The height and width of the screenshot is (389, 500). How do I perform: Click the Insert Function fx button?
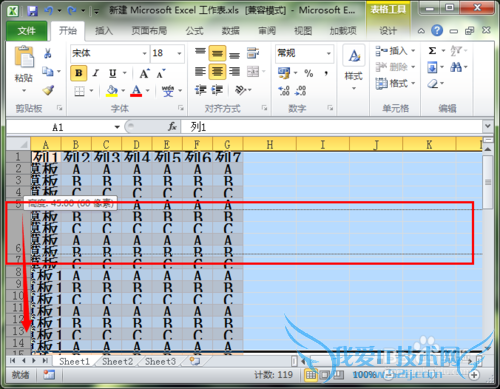tap(172, 127)
